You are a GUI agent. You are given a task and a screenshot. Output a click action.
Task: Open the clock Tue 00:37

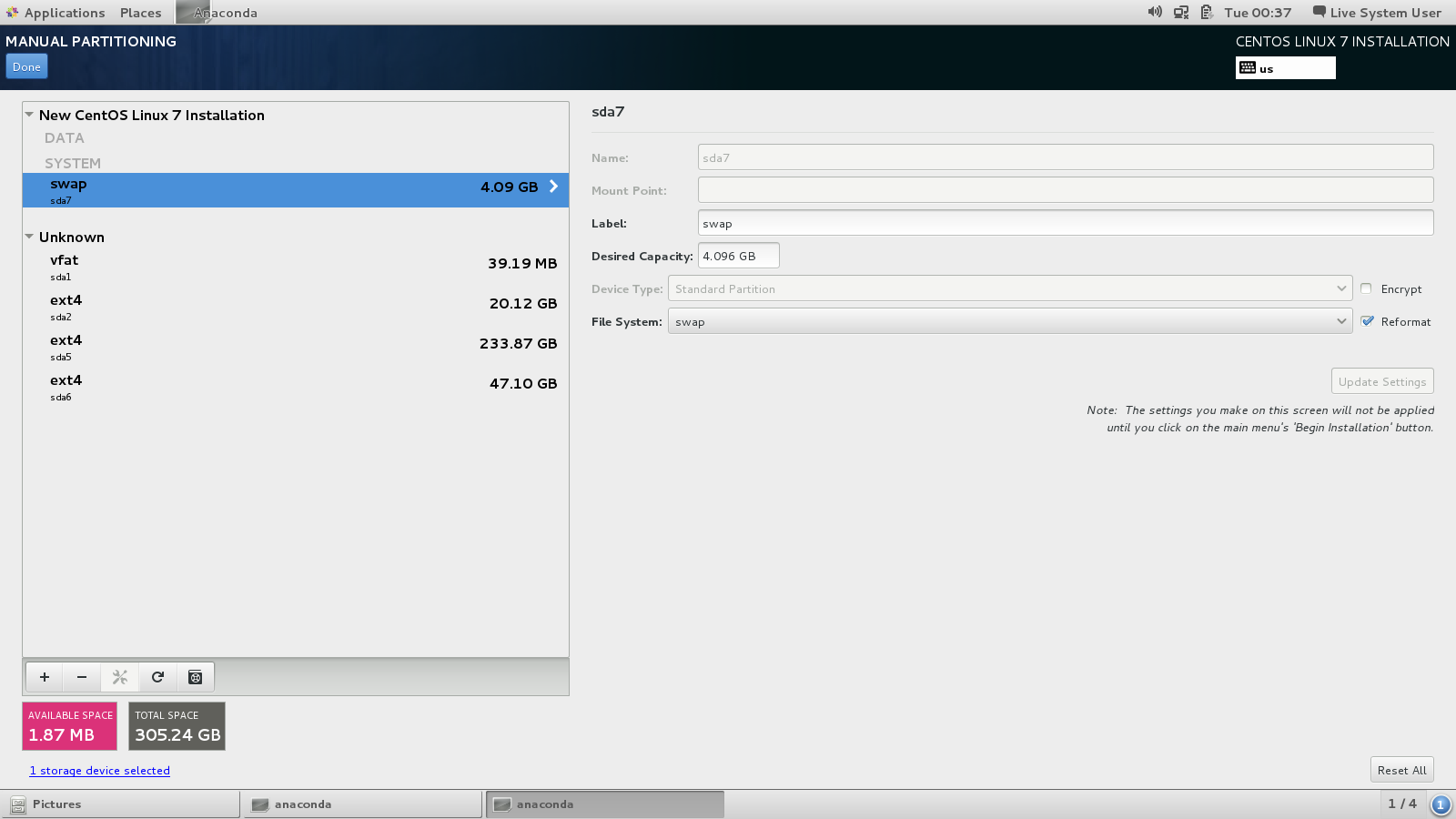click(x=1258, y=13)
